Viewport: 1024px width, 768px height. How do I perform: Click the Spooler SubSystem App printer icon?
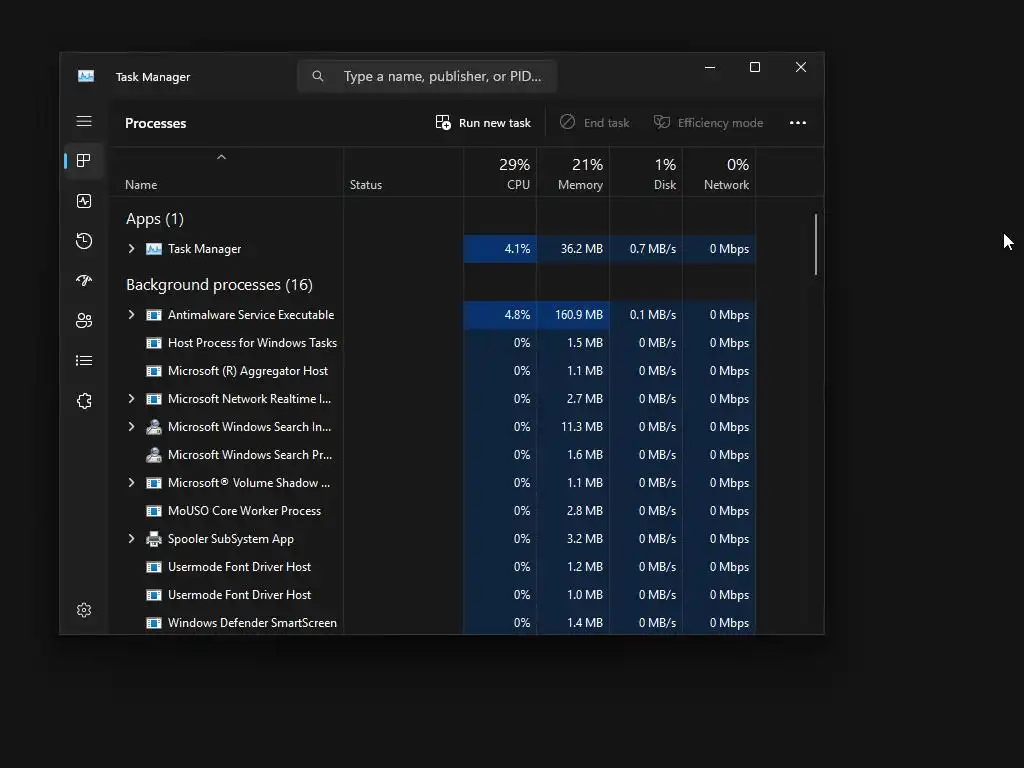(x=153, y=539)
